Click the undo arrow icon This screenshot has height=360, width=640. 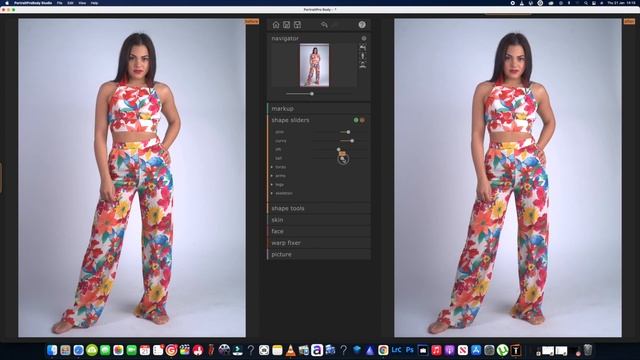tap(324, 25)
